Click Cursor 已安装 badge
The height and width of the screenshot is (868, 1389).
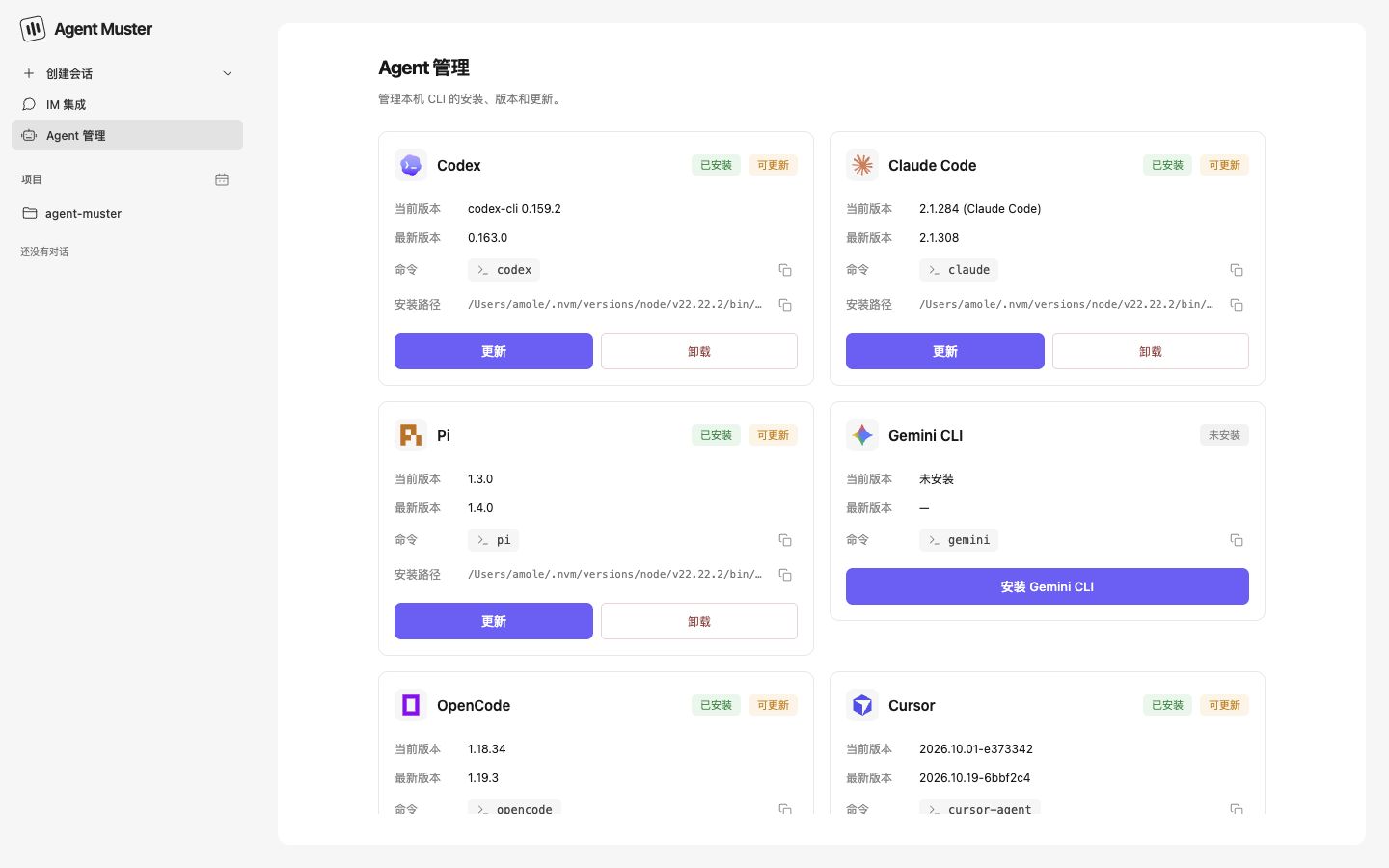pyautogui.click(x=1168, y=705)
